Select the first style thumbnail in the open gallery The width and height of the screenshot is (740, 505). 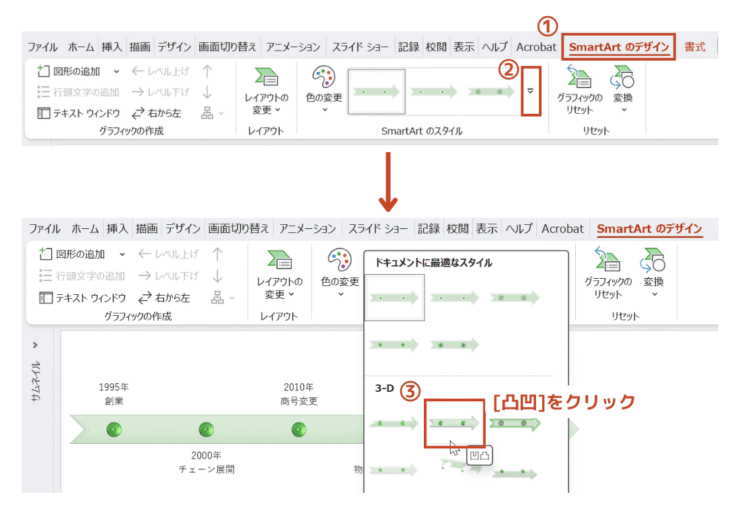tap(393, 296)
